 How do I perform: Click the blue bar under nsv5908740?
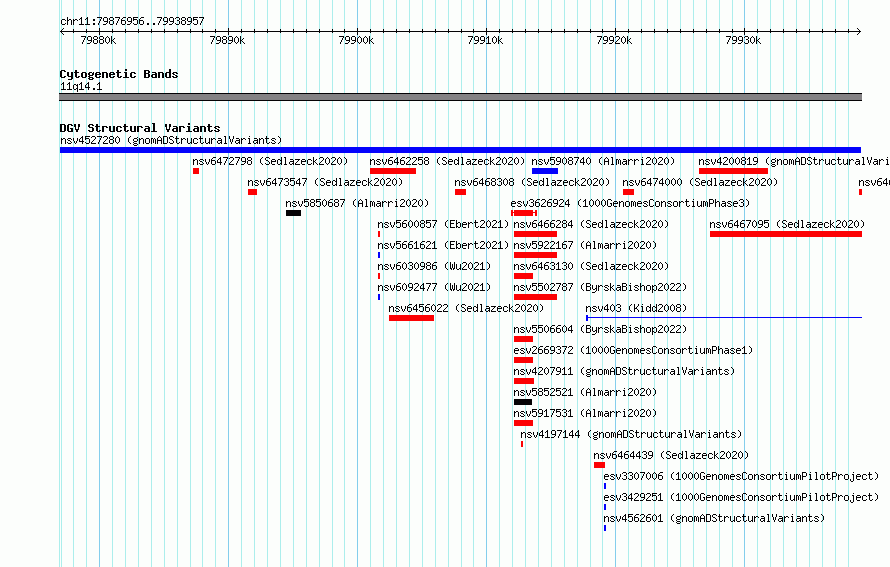point(545,171)
